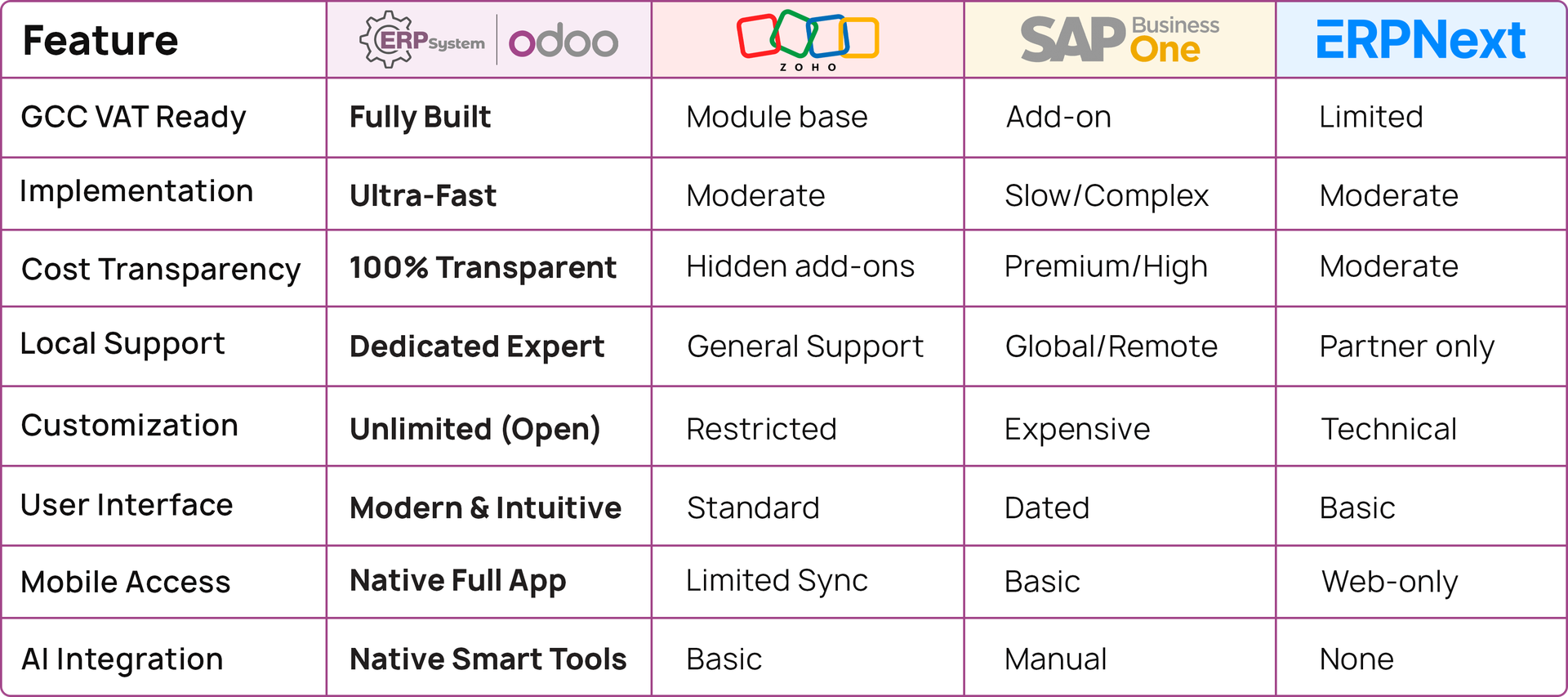Viewport: 1568px width, 697px height.
Task: Select the Mobile Access row label
Action: 126,582
